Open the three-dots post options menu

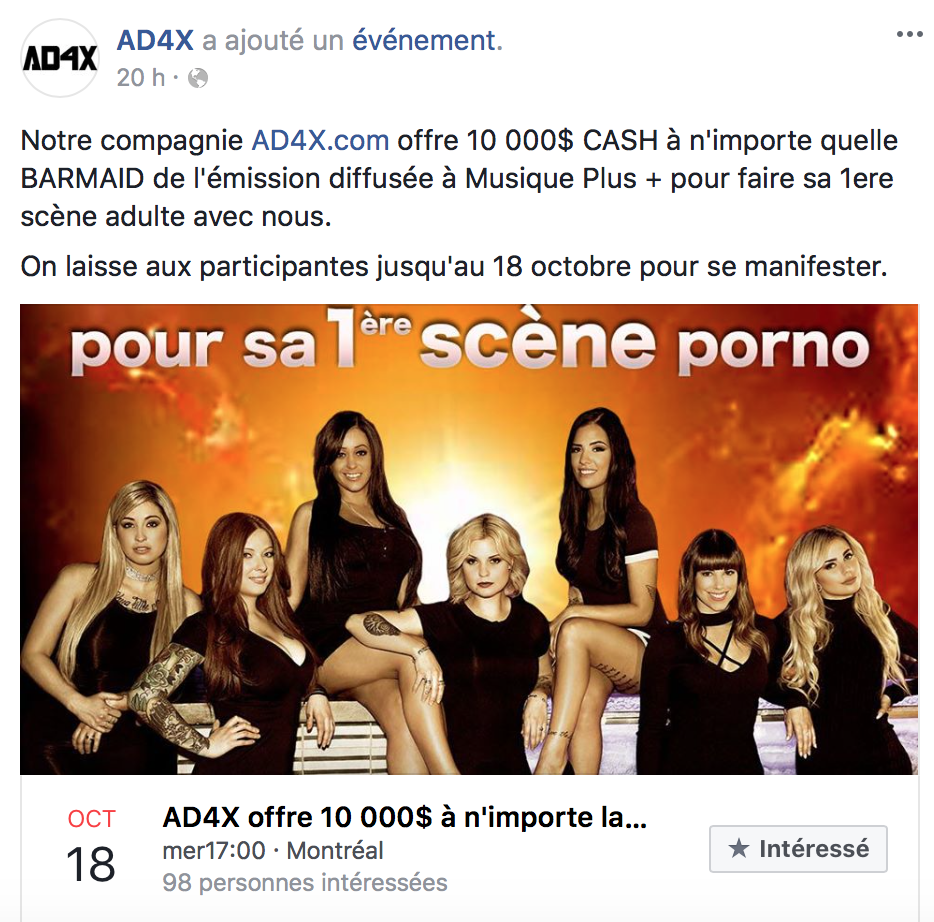[909, 35]
